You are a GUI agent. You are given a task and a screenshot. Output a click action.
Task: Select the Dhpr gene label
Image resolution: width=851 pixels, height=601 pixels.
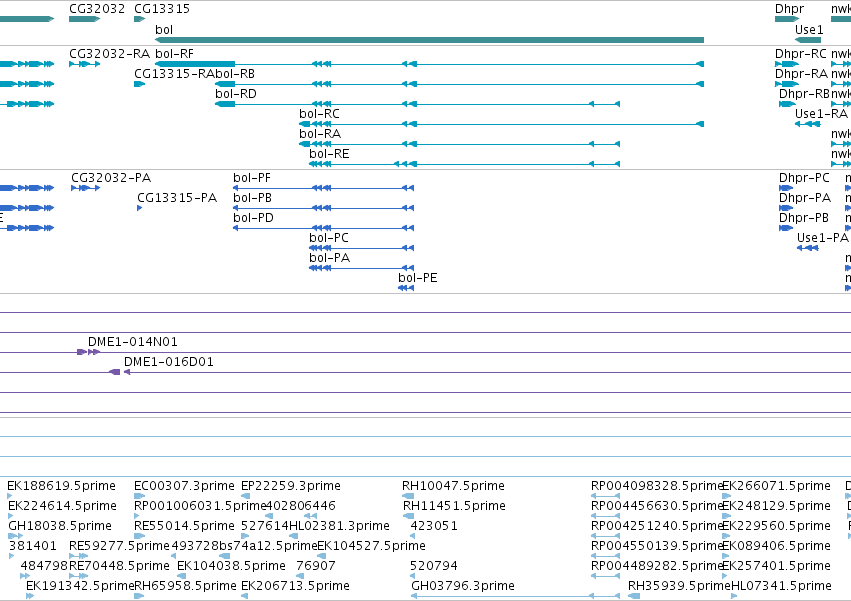coord(789,9)
